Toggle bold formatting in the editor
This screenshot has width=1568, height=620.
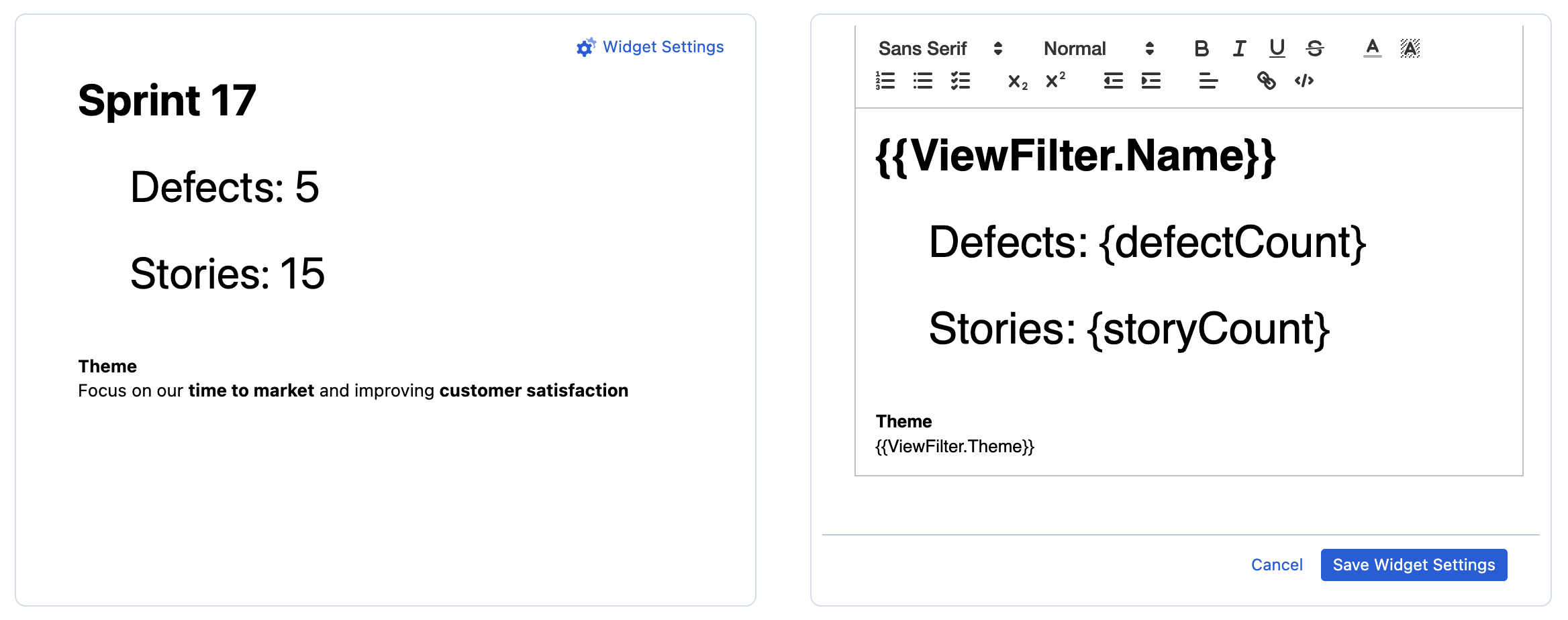point(1202,48)
